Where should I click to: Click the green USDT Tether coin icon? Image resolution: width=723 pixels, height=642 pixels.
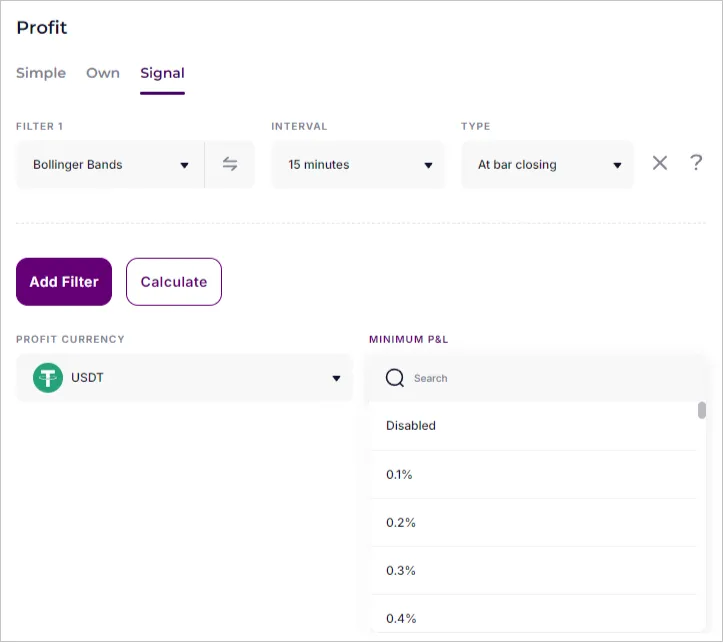[x=48, y=378]
